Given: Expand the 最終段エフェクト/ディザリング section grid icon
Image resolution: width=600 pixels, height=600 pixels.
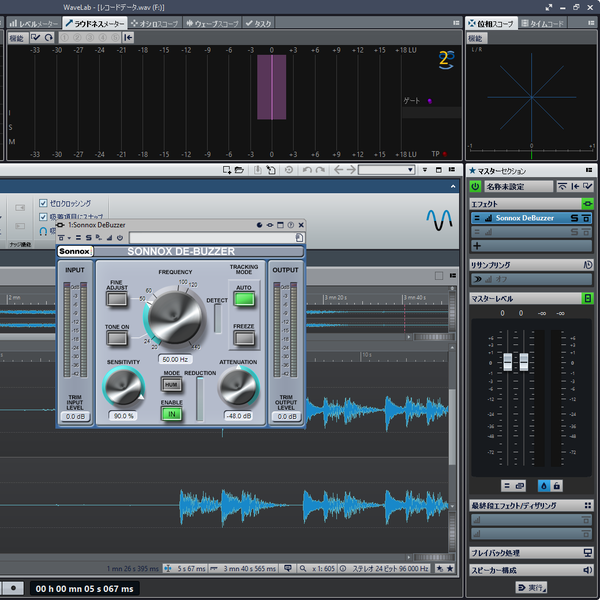Looking at the screenshot, I should pyautogui.click(x=588, y=505).
